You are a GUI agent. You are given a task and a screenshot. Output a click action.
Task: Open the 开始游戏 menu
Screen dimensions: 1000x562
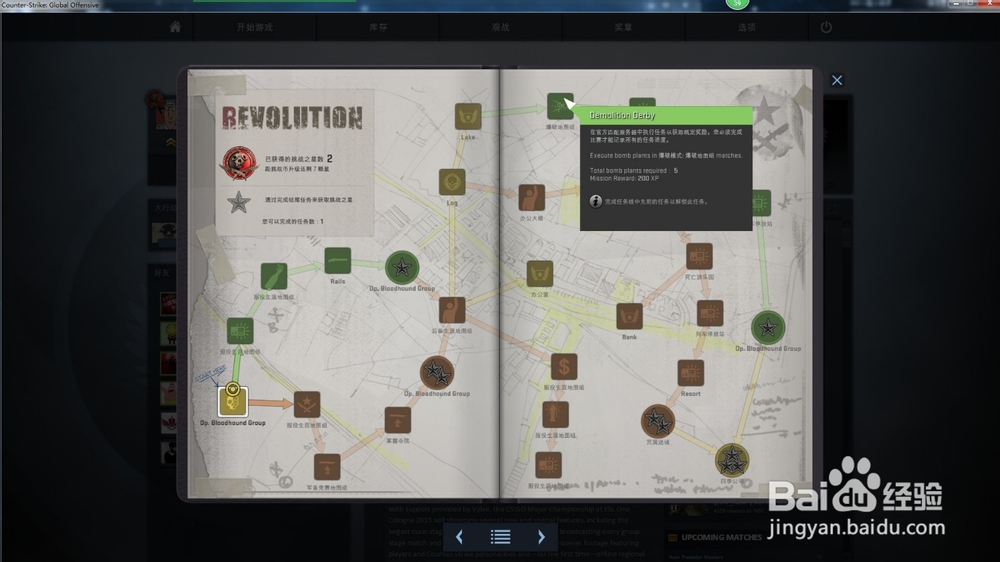(254, 27)
